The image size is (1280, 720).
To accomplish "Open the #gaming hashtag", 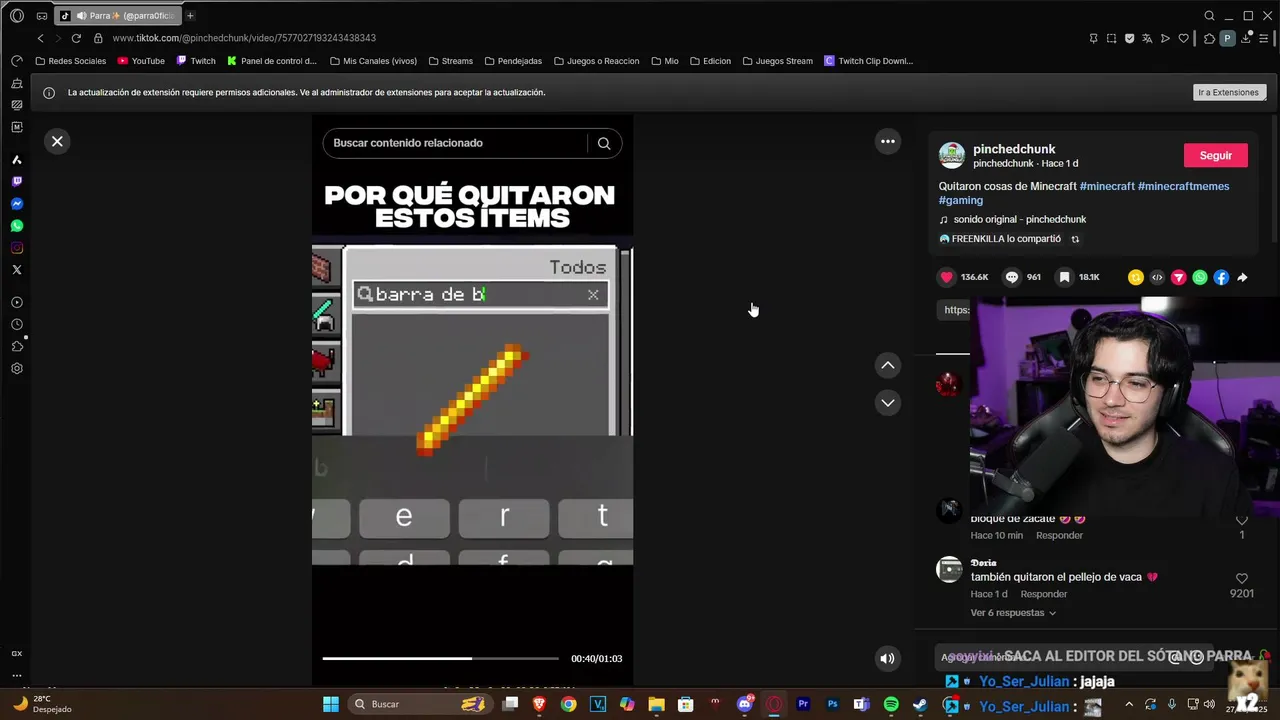I will [961, 200].
